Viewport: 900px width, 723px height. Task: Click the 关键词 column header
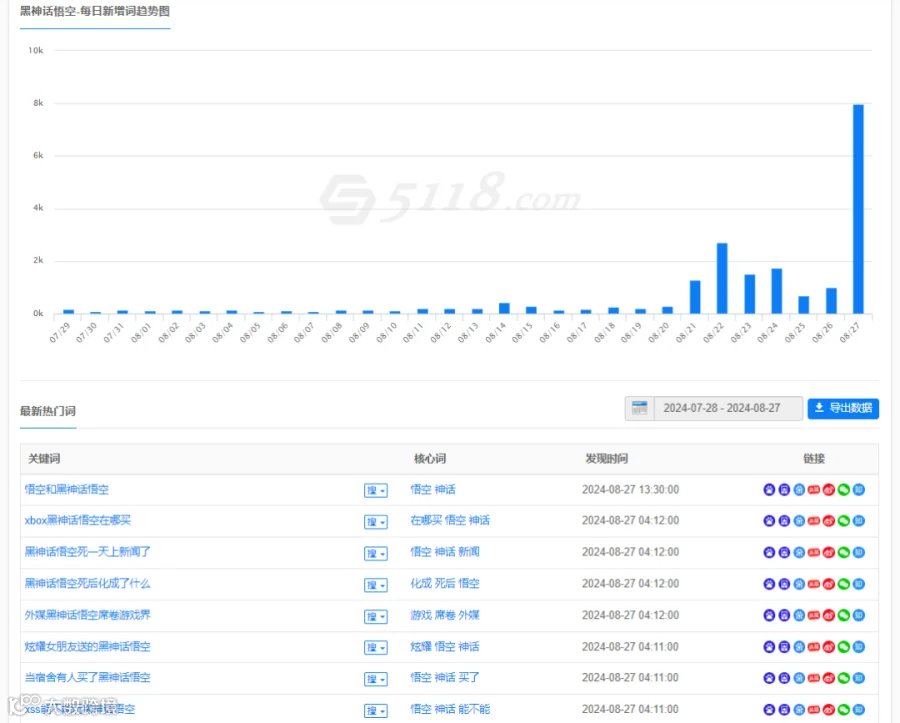(44, 458)
